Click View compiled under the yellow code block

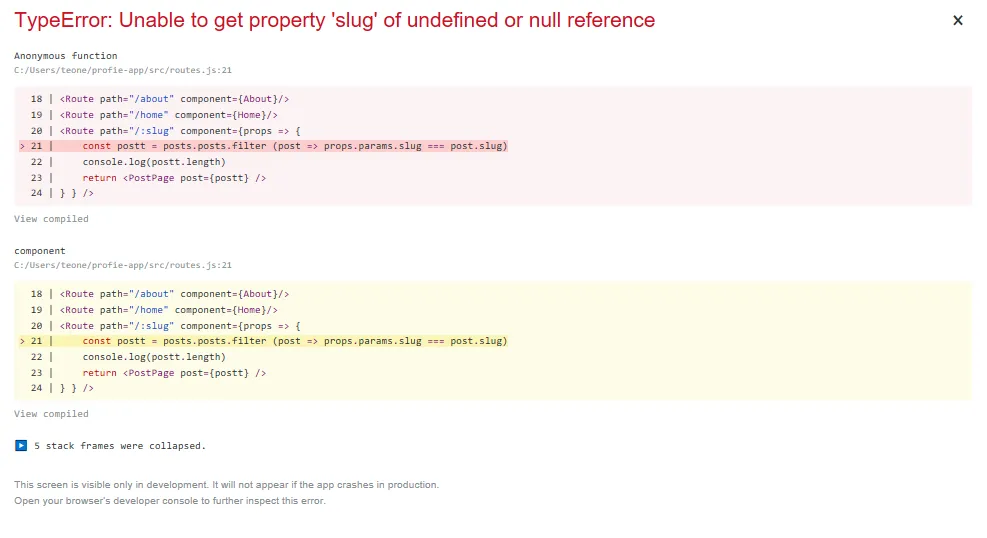(x=51, y=414)
